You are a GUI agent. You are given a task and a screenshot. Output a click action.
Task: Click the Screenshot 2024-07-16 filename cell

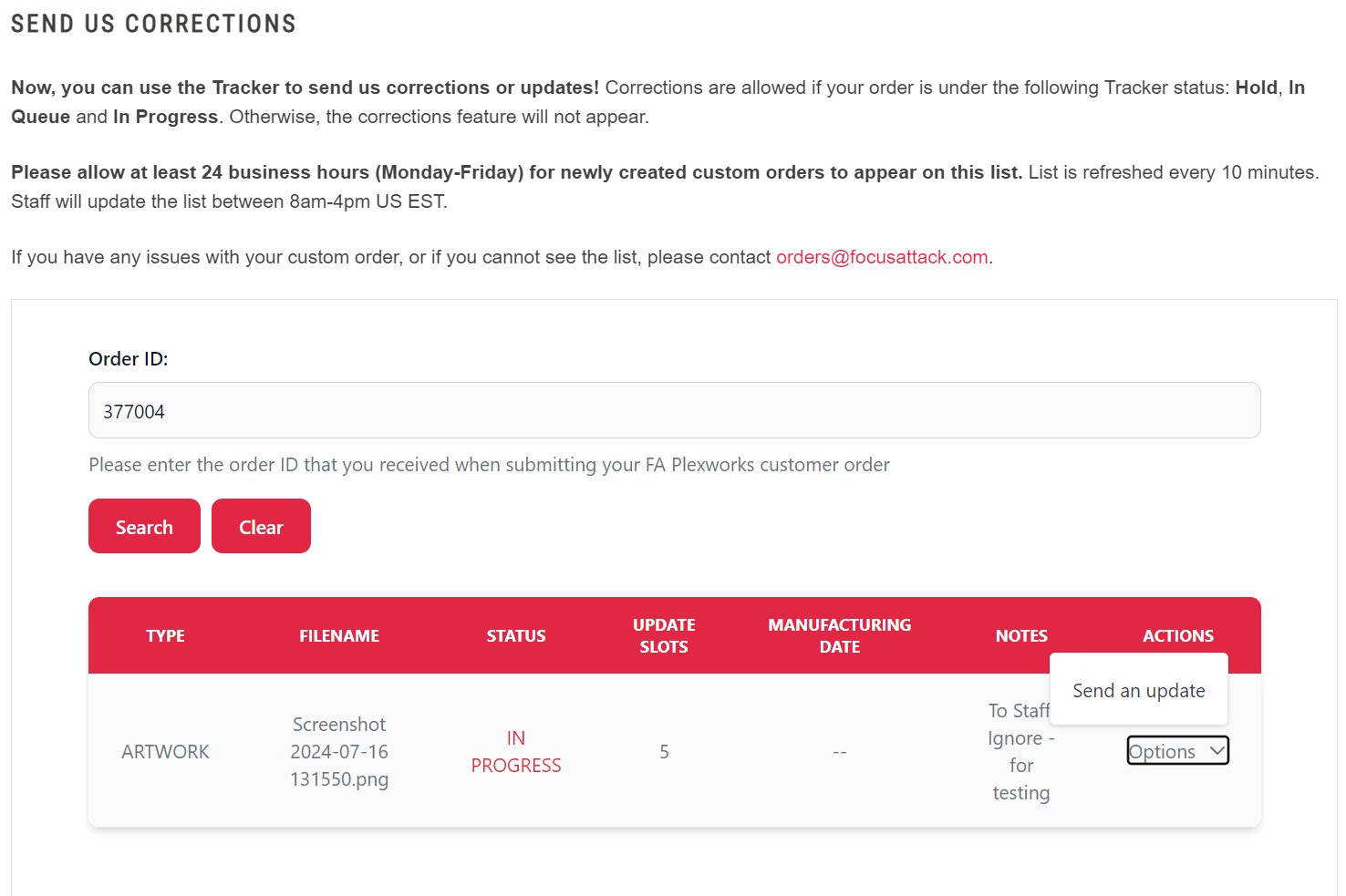tap(339, 751)
